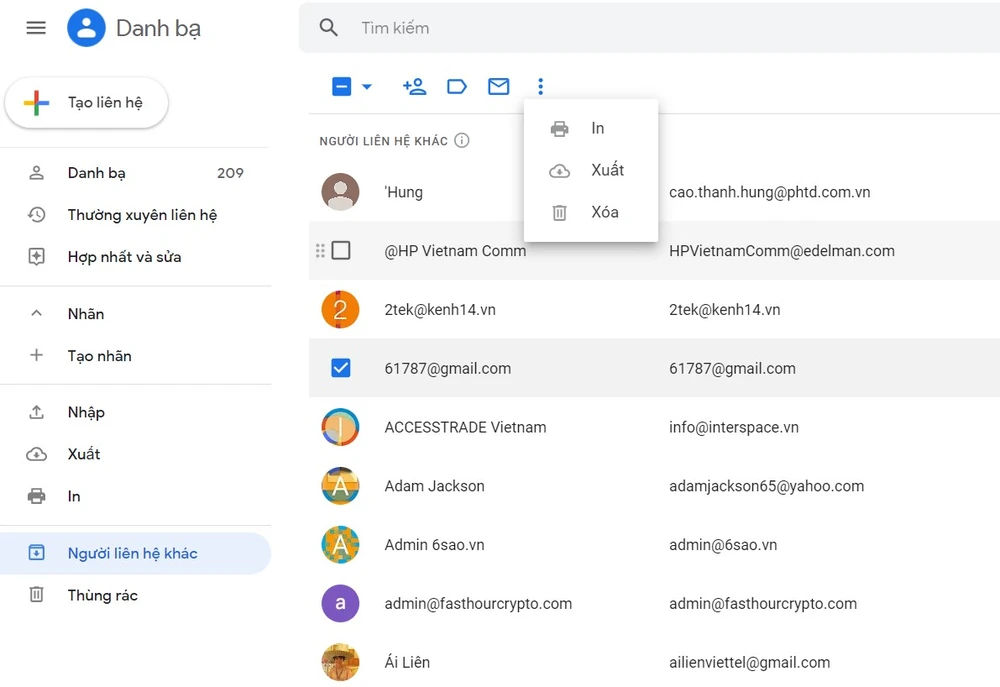This screenshot has height=687, width=1000.
Task: Open the add-to-contacts icon in toolbar
Action: click(x=414, y=87)
